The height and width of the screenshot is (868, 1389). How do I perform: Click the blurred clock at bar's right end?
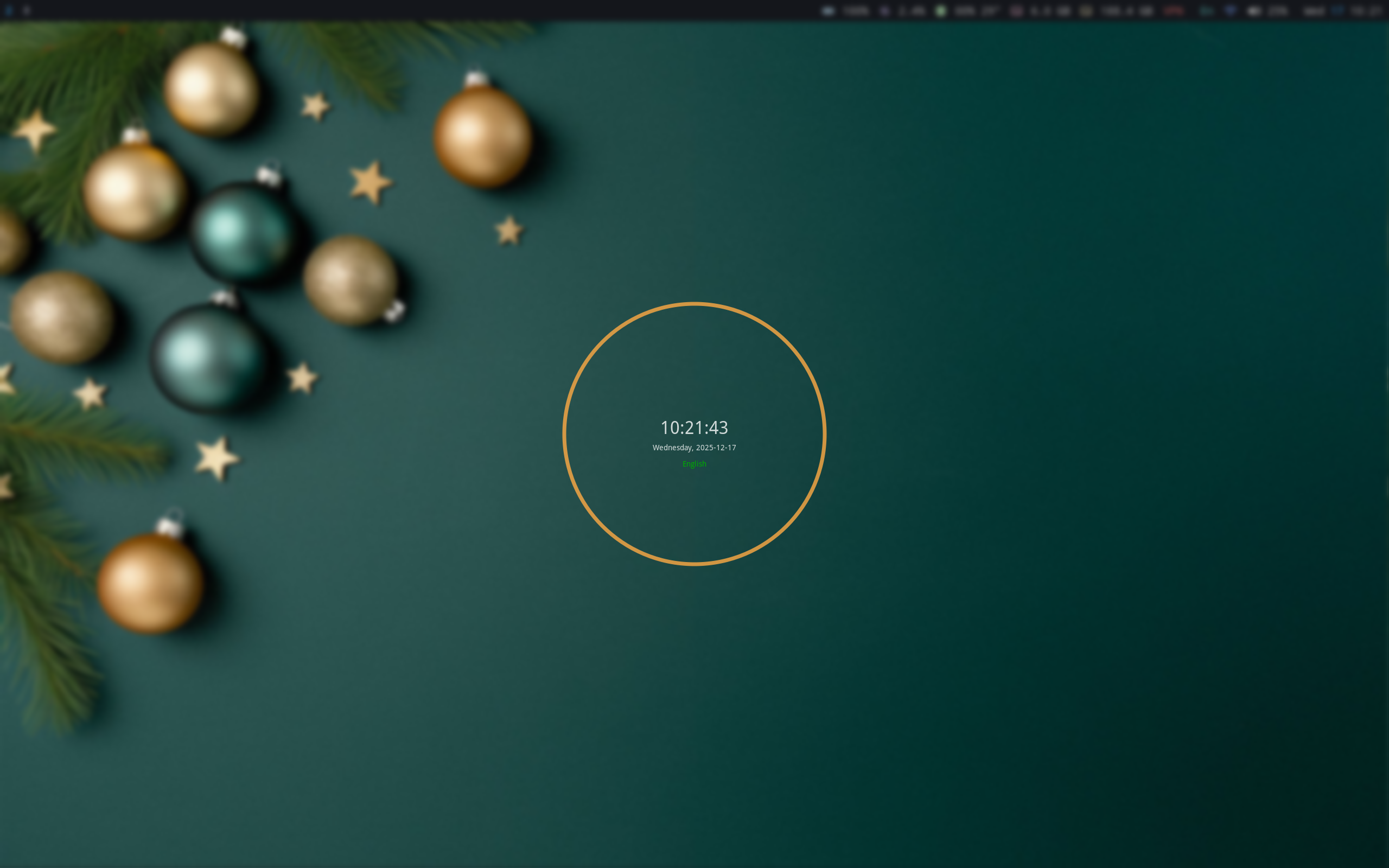[x=1366, y=11]
